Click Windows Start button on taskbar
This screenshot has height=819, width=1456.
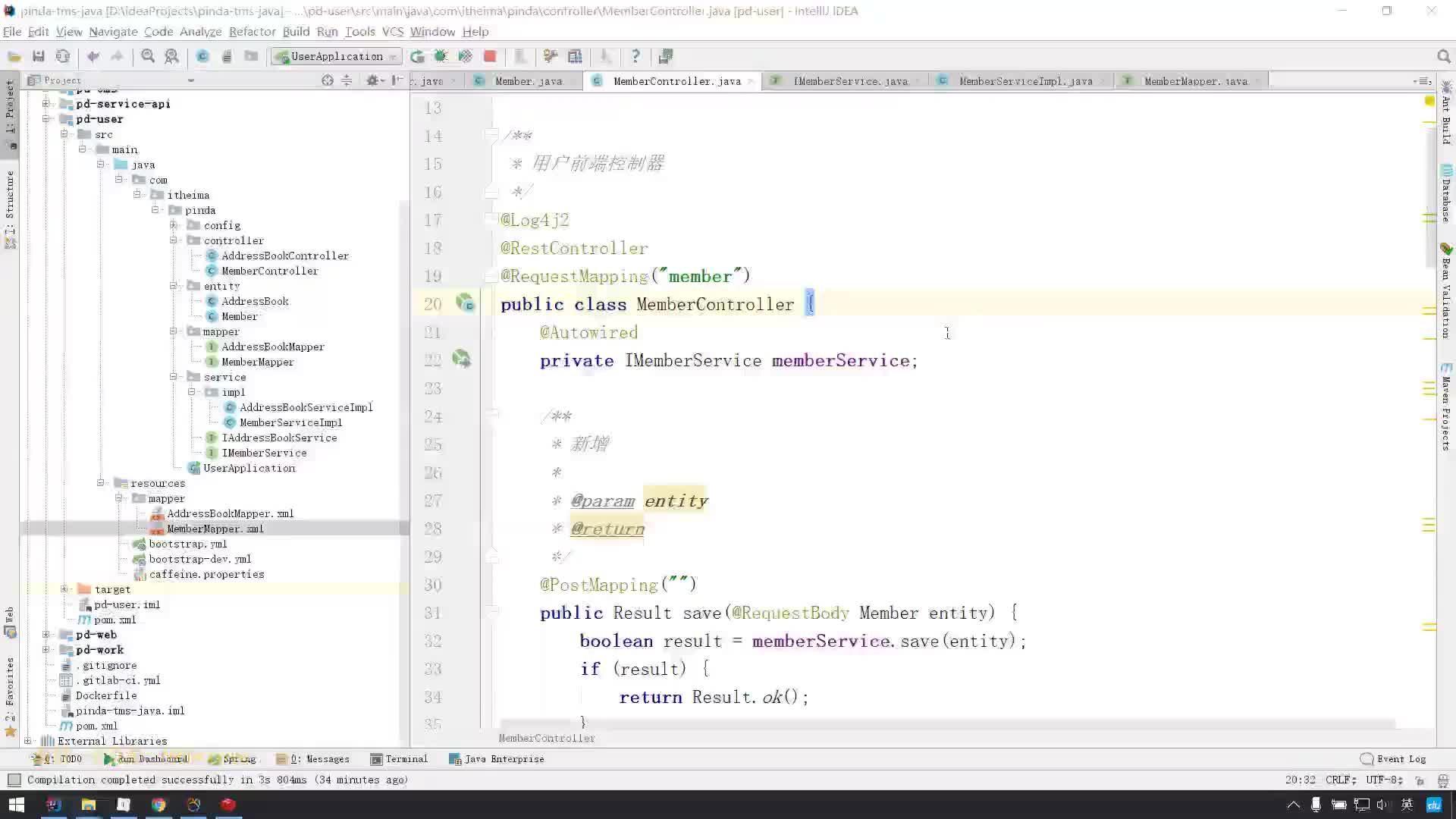point(16,805)
